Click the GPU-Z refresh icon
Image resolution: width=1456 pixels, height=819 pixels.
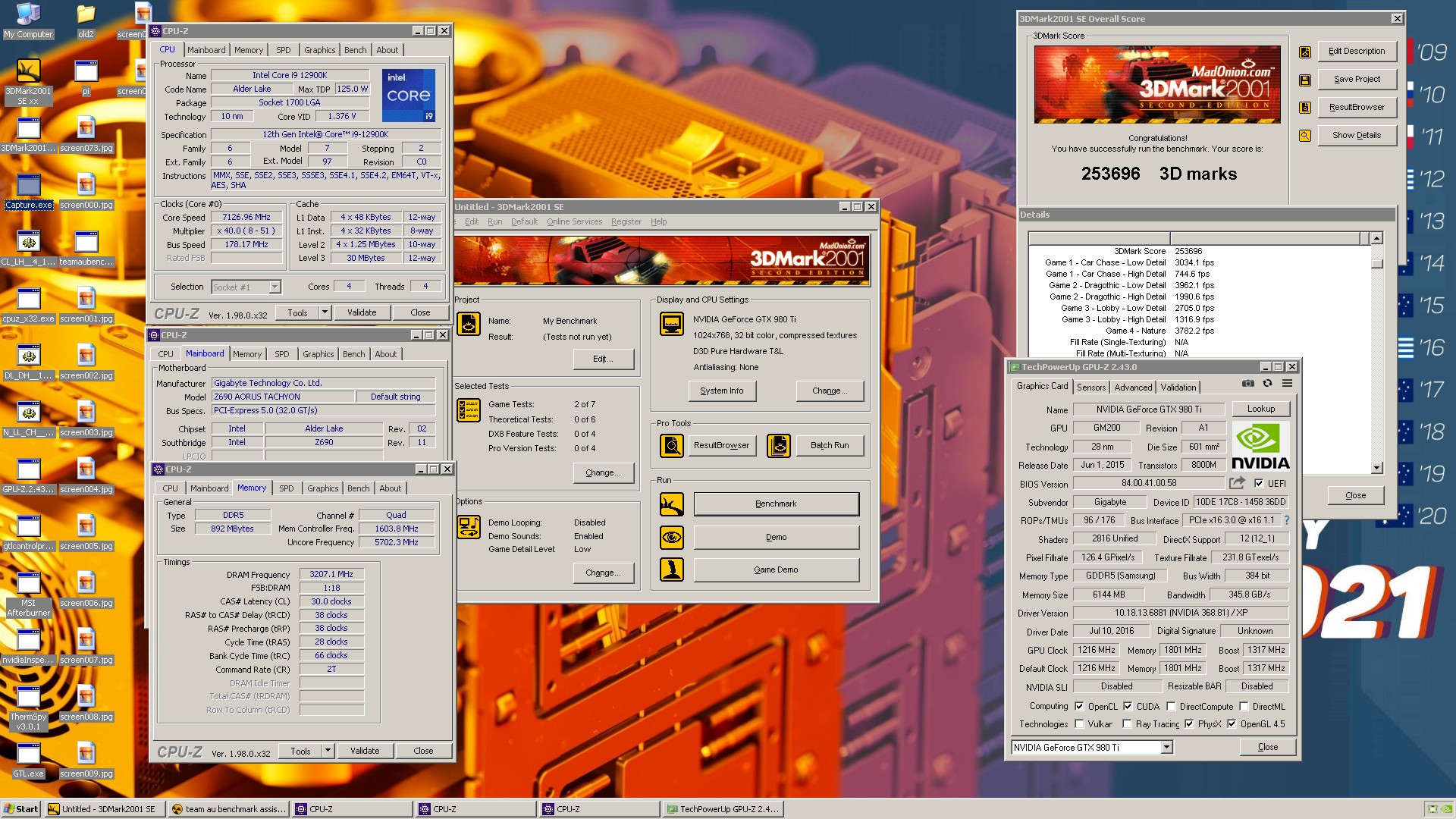[x=1267, y=384]
